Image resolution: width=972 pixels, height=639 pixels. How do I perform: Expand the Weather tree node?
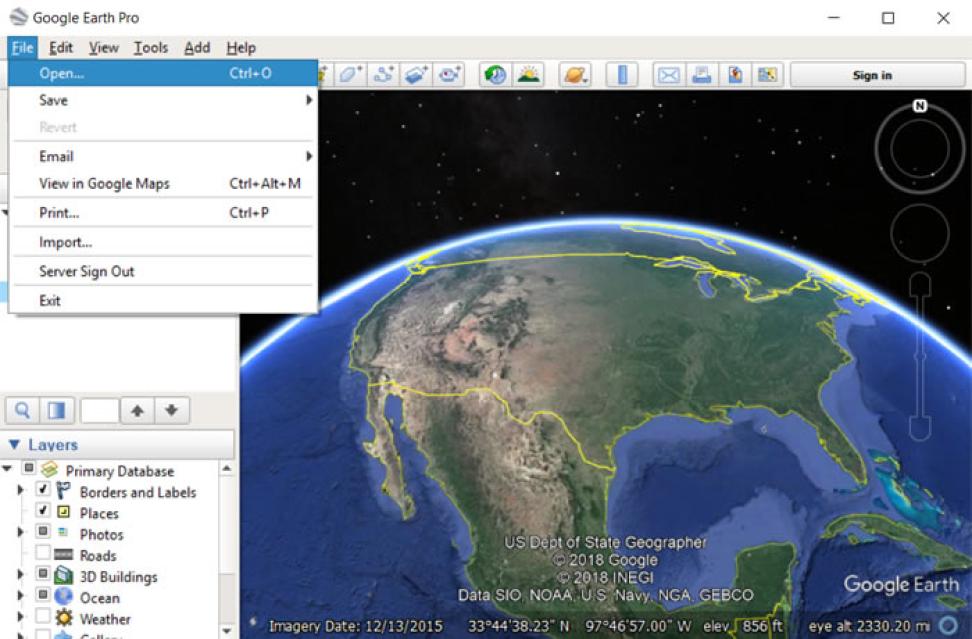[20, 617]
